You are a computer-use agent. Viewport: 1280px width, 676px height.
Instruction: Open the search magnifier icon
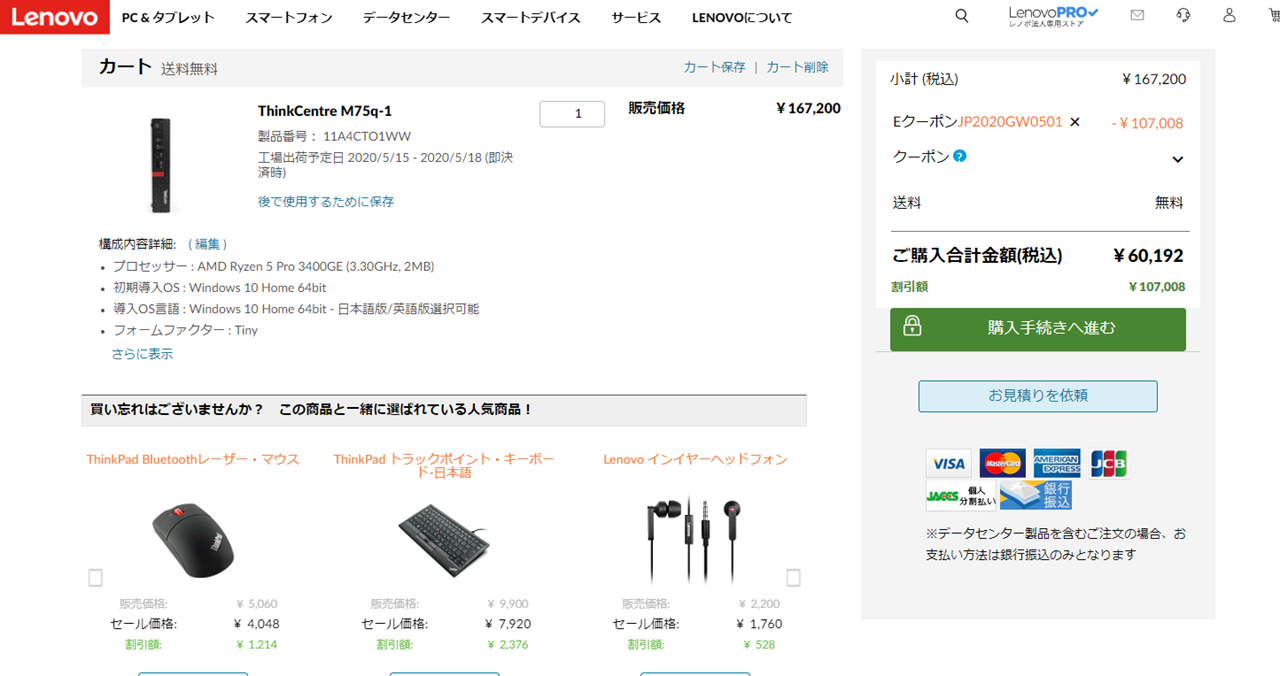[x=962, y=16]
